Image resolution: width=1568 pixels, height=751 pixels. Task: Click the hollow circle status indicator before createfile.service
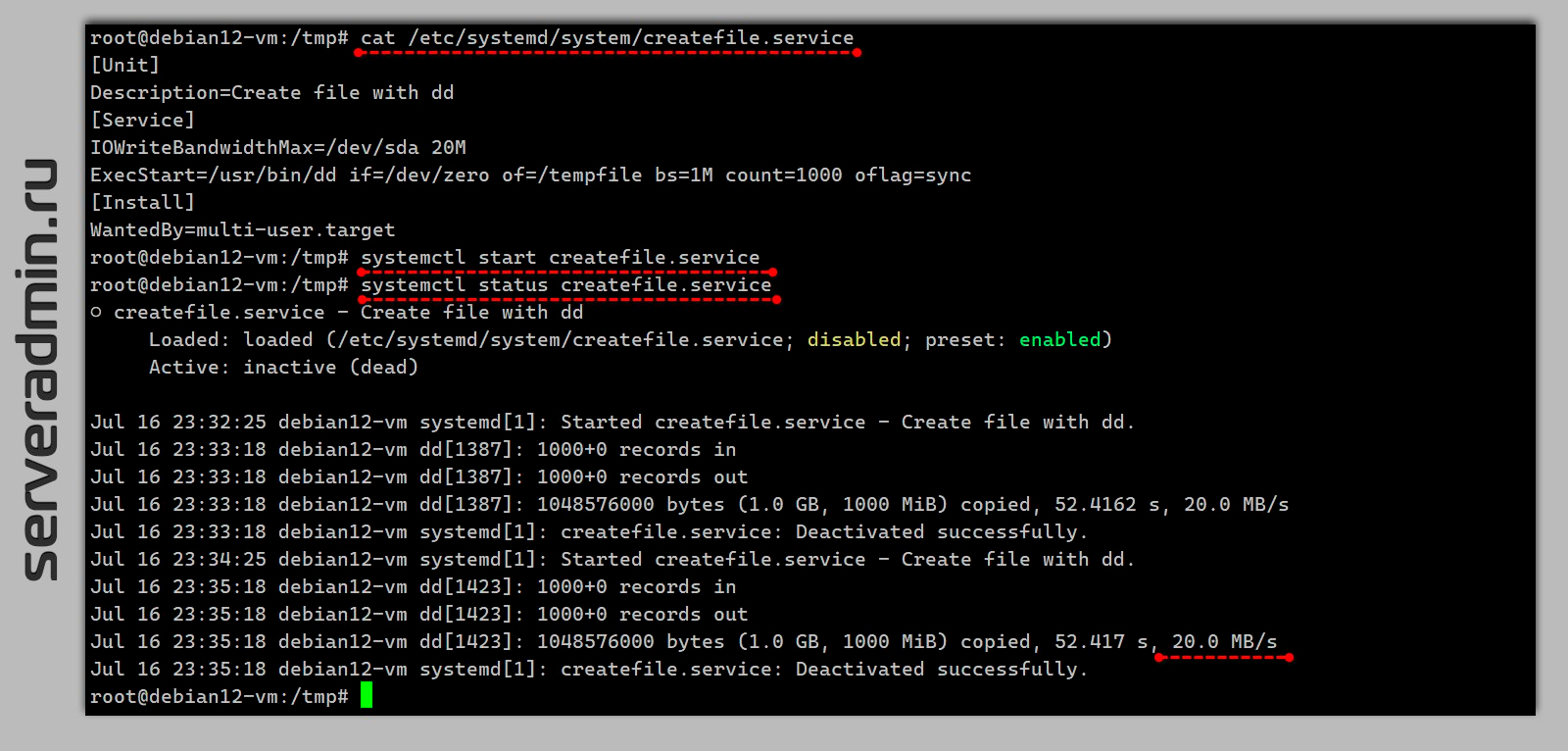[96, 313]
